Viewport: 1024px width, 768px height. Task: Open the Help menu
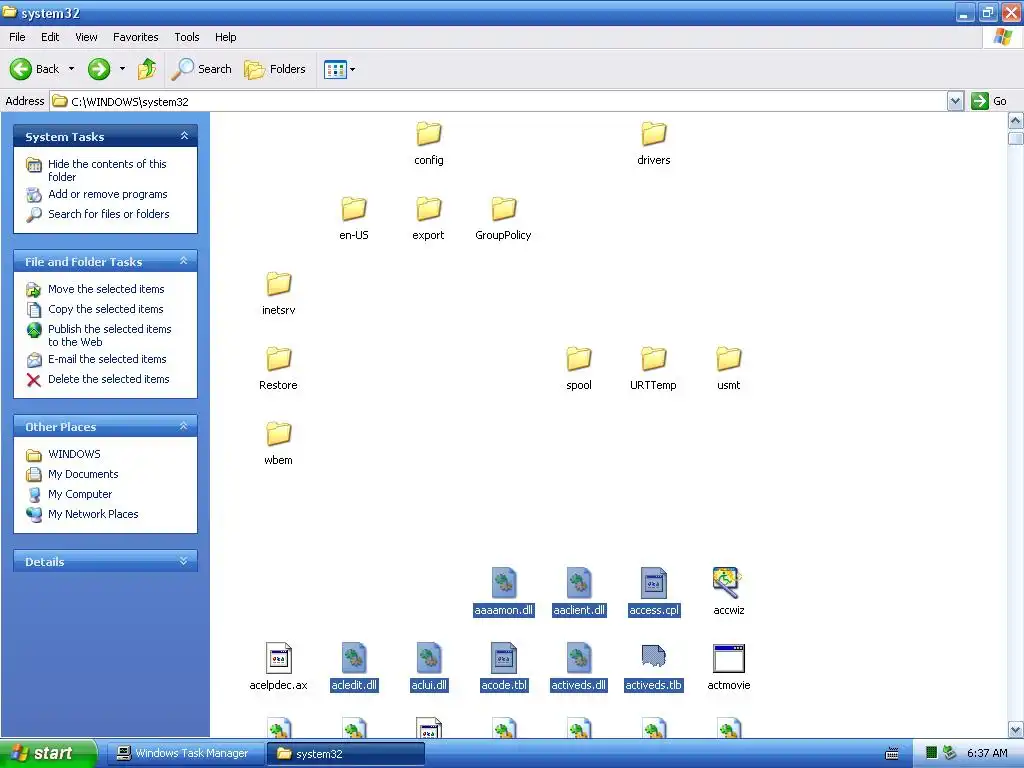pos(225,37)
